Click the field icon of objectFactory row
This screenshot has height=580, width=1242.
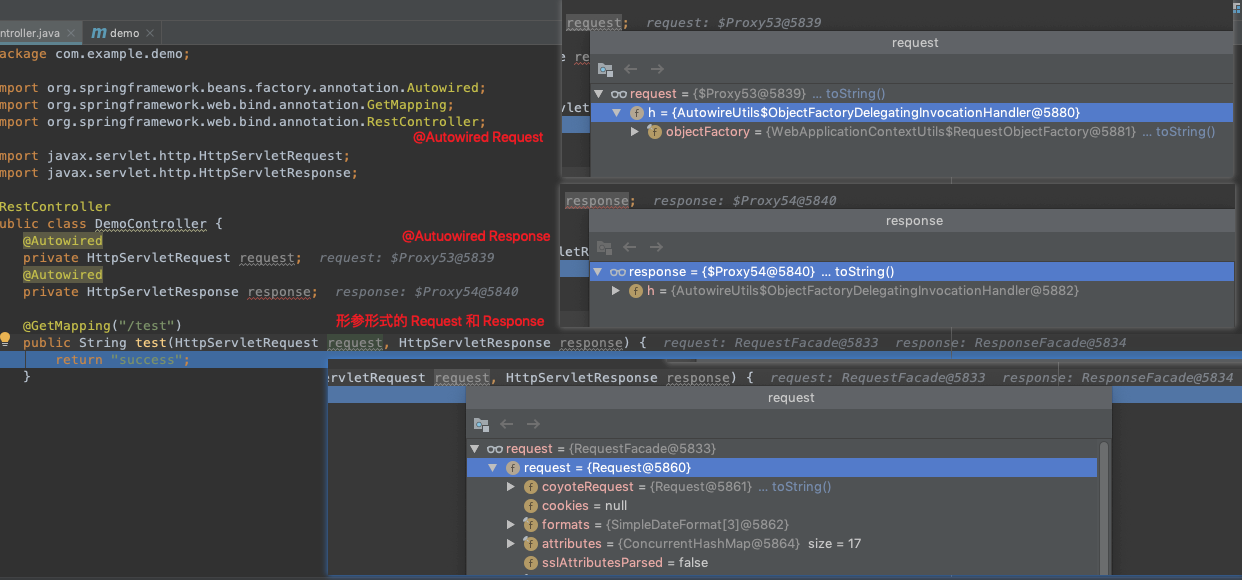click(655, 132)
